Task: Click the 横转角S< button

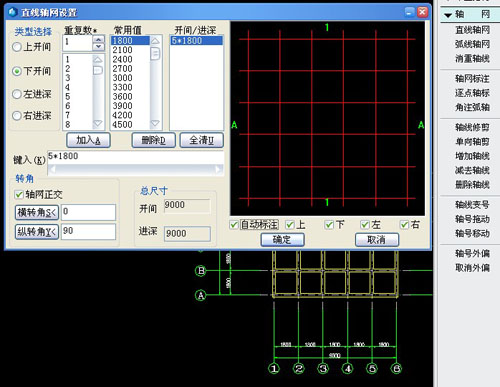Action: [37, 212]
